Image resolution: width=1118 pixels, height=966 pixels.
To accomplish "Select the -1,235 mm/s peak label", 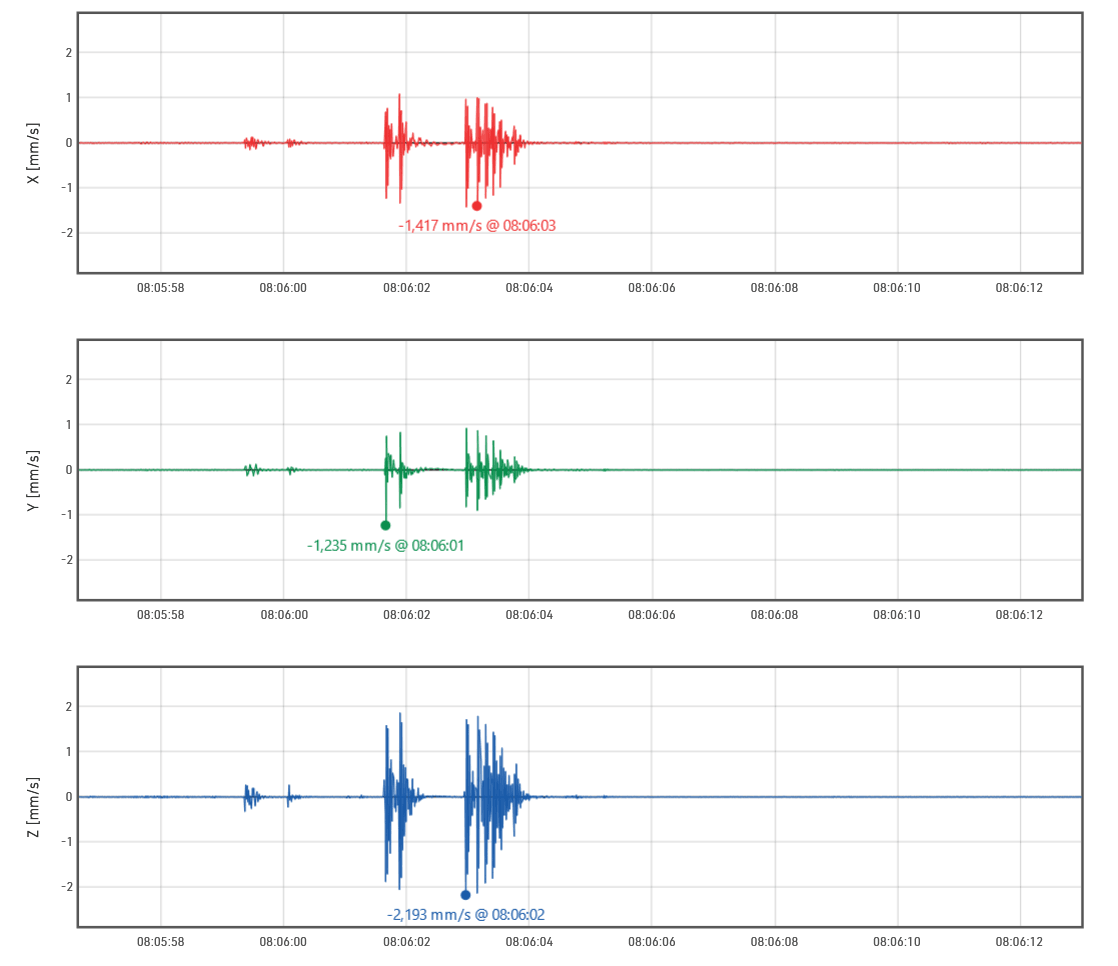I will pyautogui.click(x=385, y=546).
